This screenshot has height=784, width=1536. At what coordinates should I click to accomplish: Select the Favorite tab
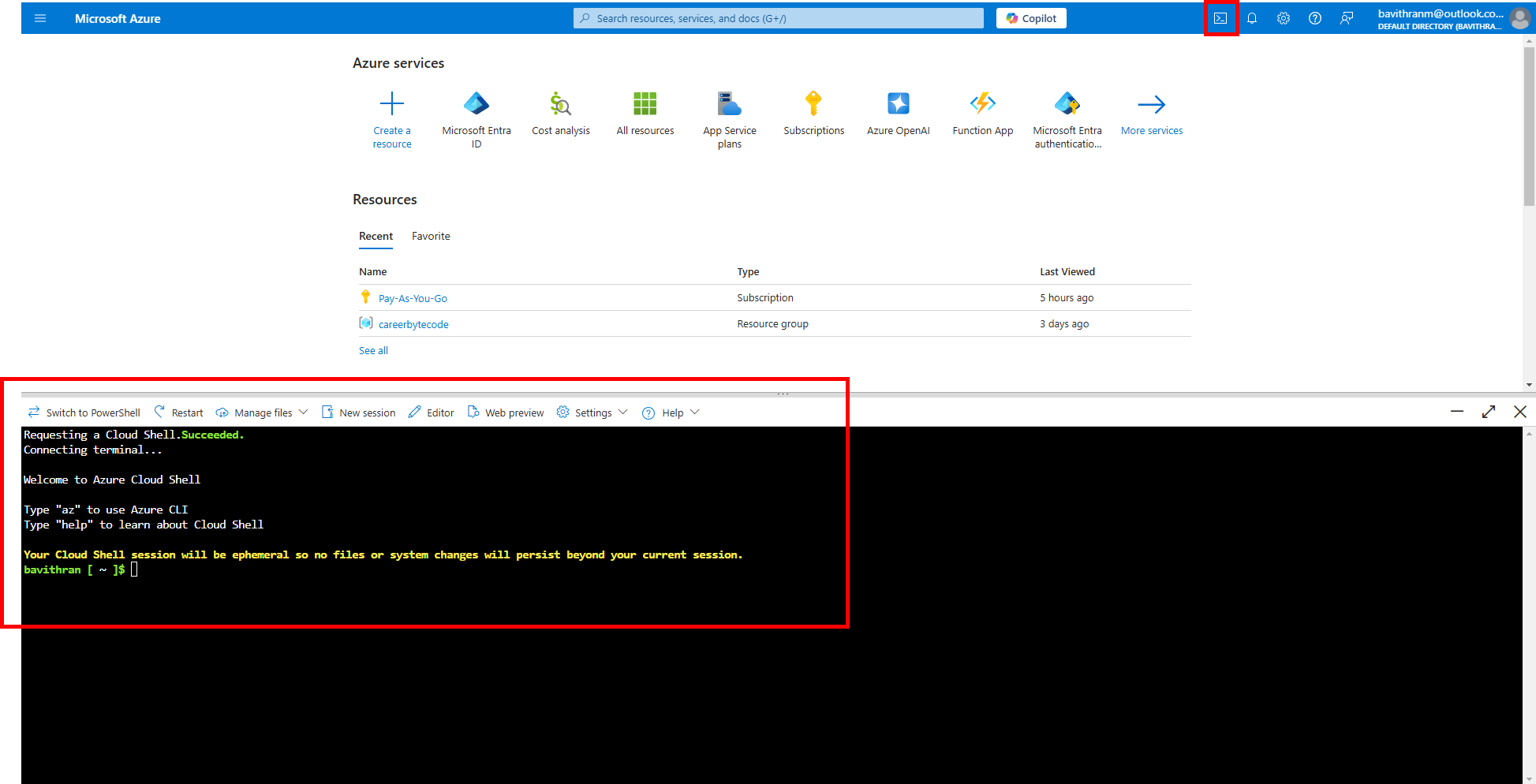431,236
